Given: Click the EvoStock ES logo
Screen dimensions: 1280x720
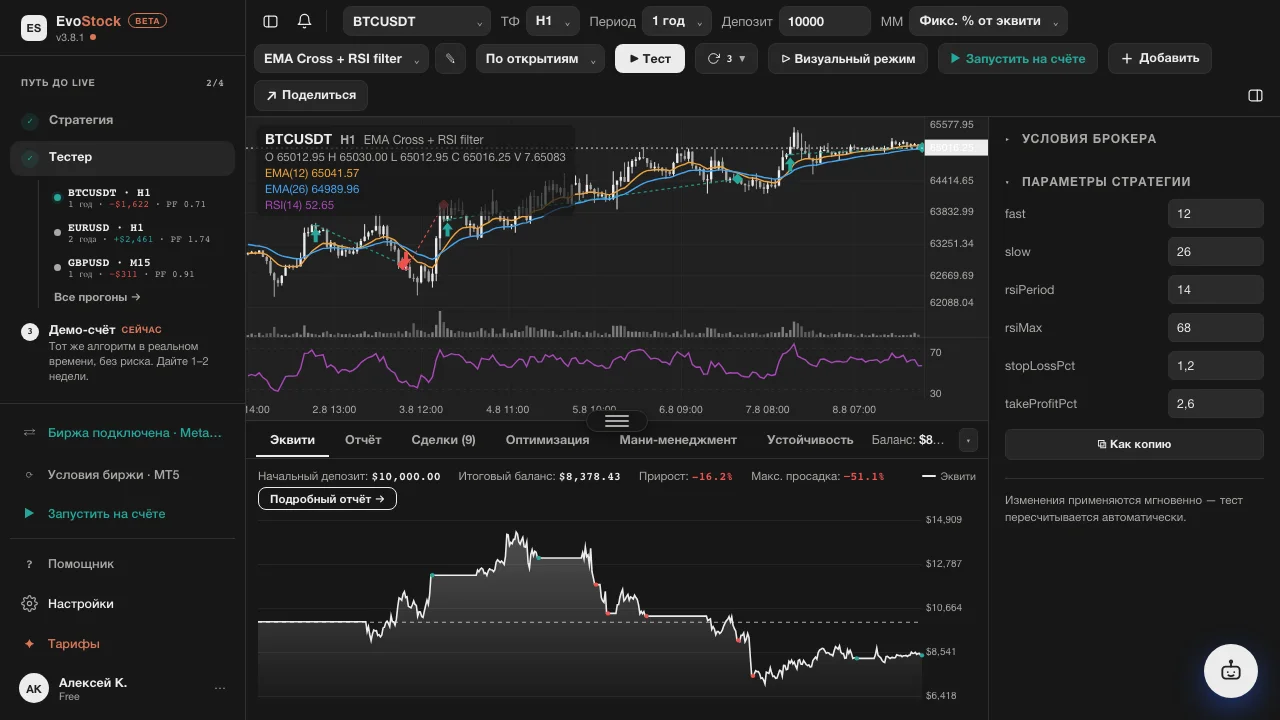Looking at the screenshot, I should point(34,28).
